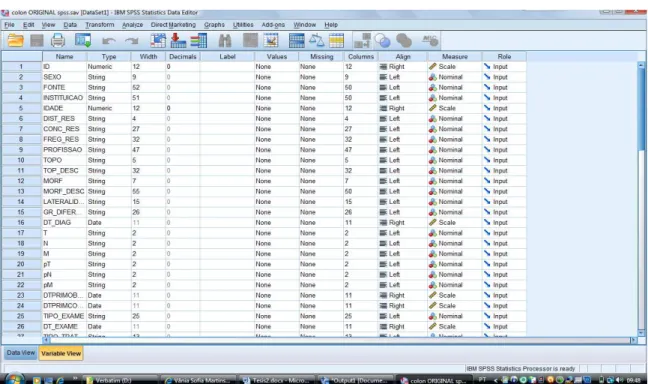The height and width of the screenshot is (384, 648).
Task: Click the Left align cell for TOPO
Action: pos(403,160)
